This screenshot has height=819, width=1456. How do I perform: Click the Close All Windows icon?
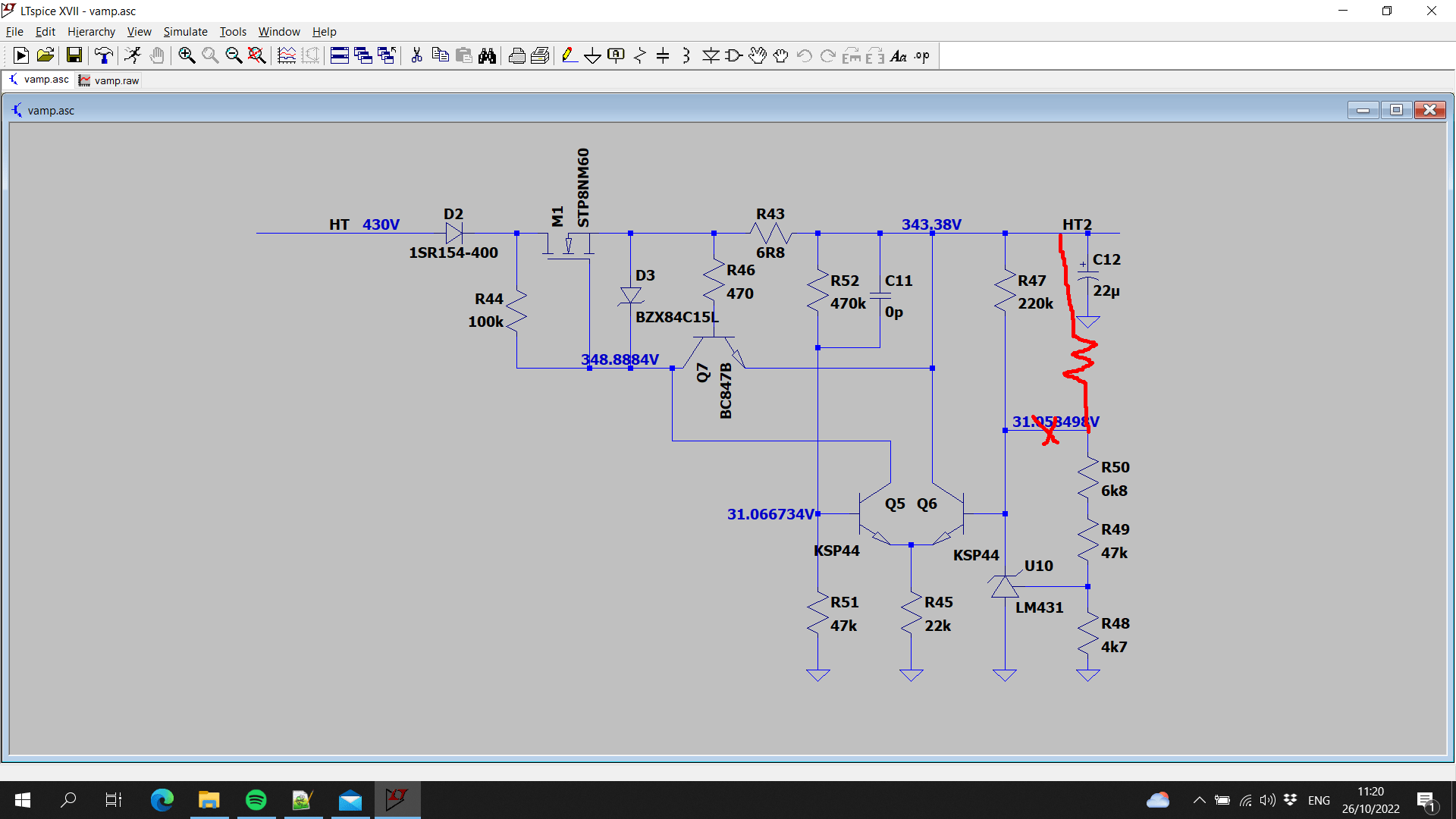[x=387, y=55]
